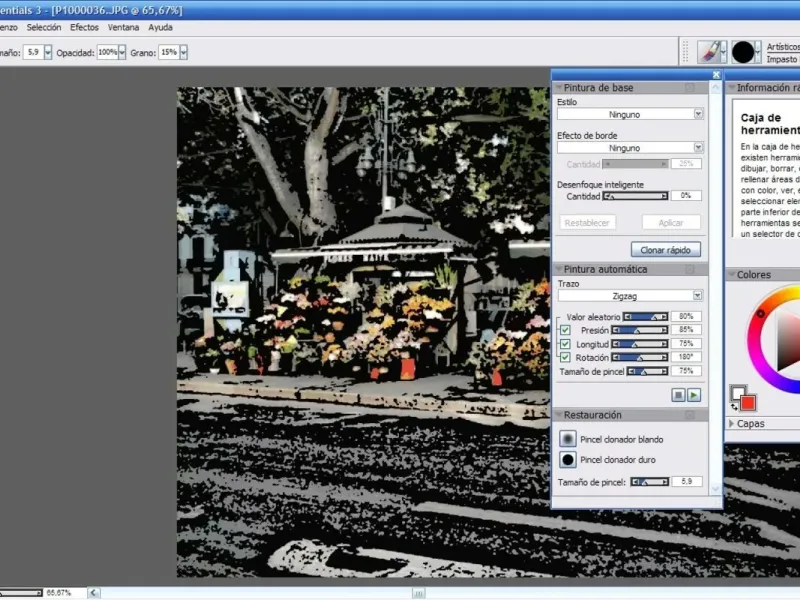Image resolution: width=800 pixels, height=600 pixels.
Task: Select the Pincel clonador duro icon
Action: [x=568, y=460]
